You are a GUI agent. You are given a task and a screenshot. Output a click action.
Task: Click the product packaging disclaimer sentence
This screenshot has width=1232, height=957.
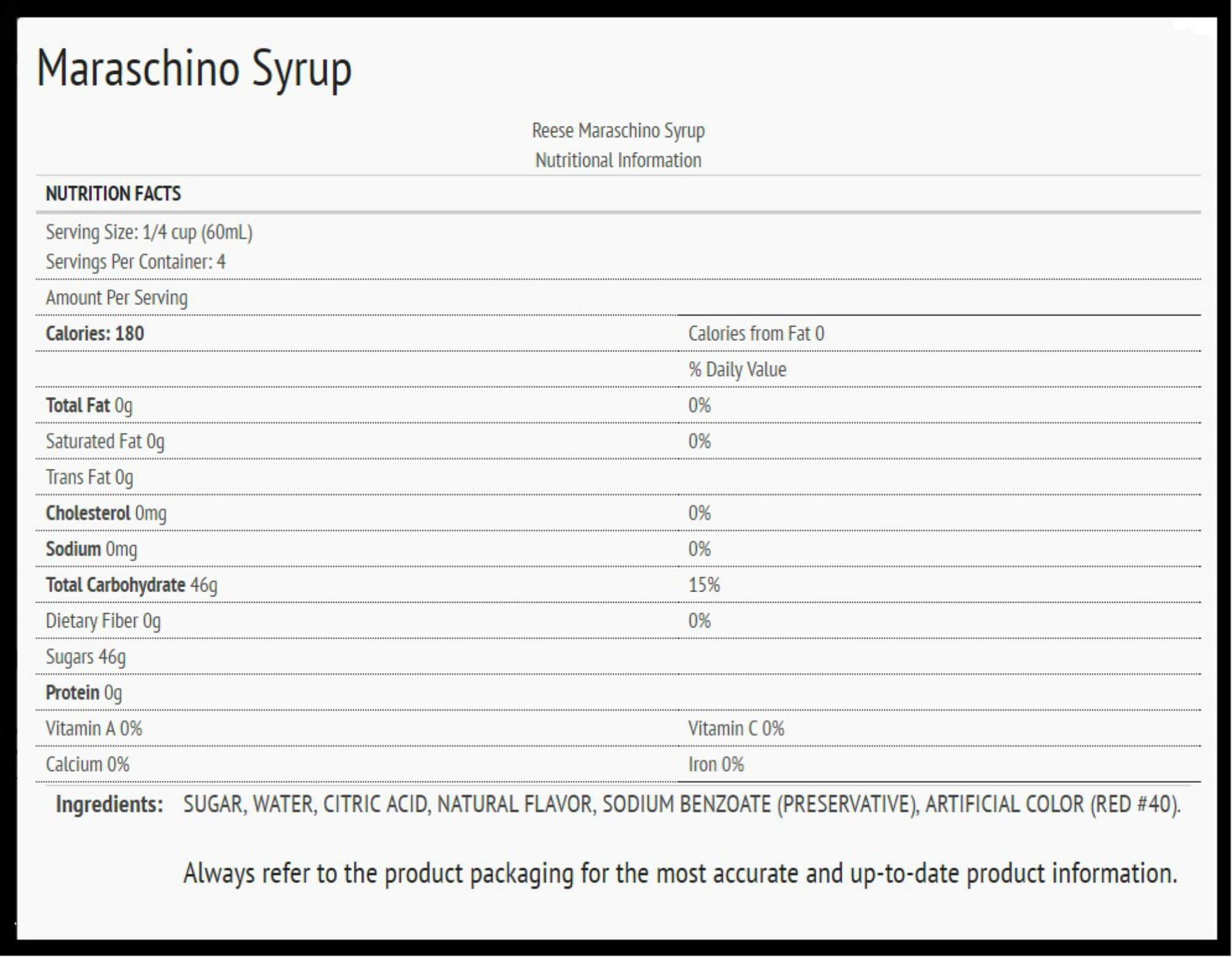point(680,874)
